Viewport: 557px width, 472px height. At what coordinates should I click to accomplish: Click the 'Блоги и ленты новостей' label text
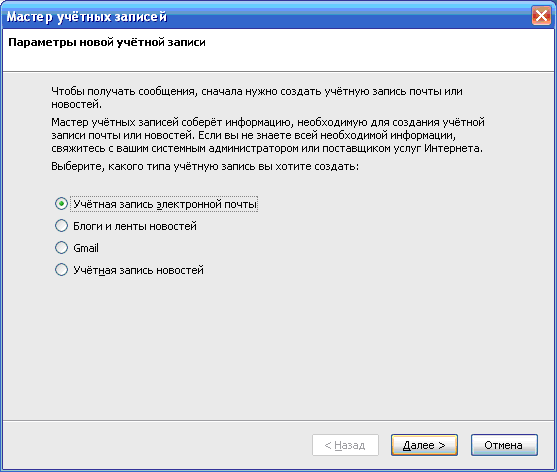click(135, 226)
